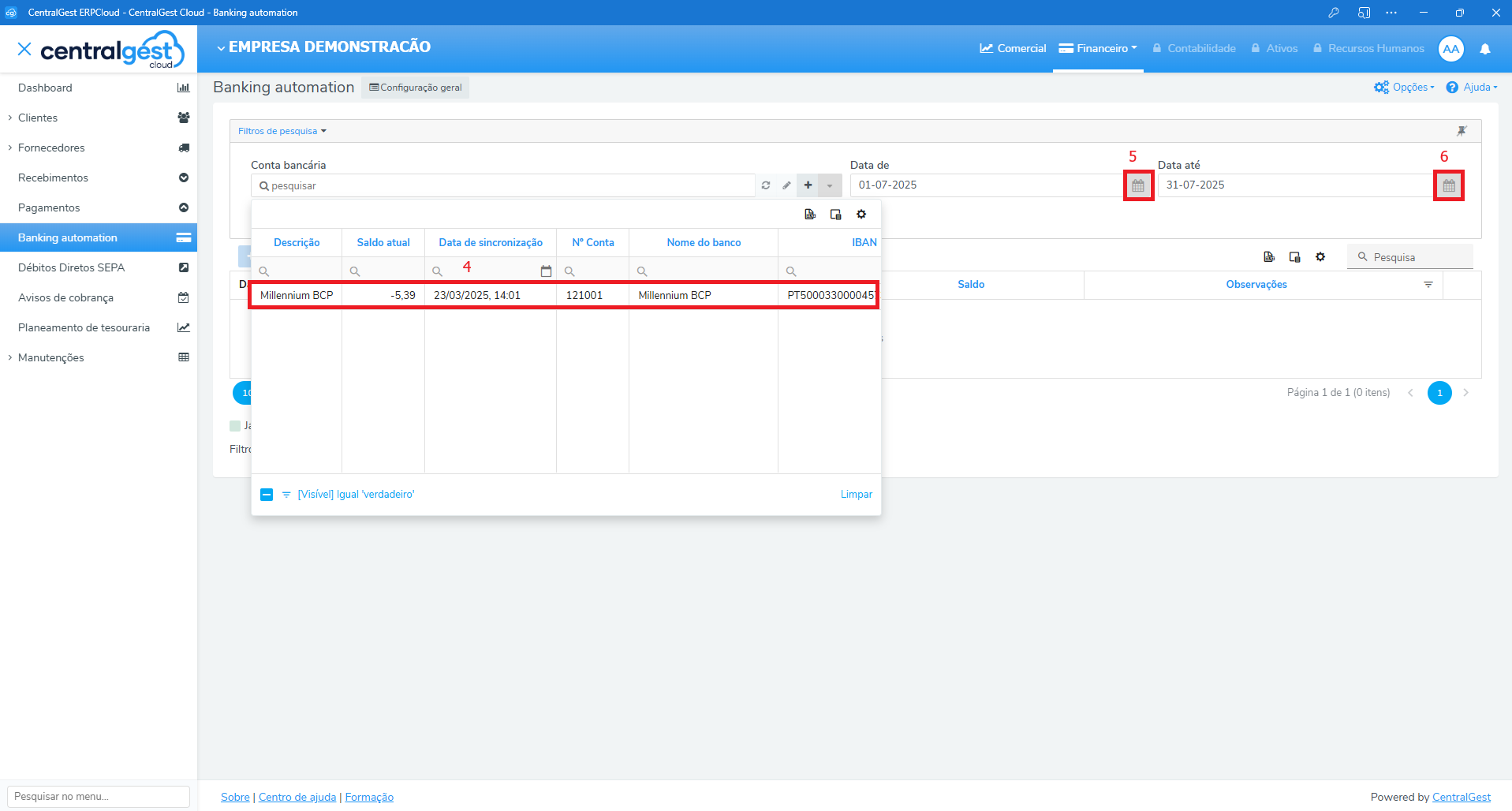Click the Pesquisar no menu search field
This screenshot has width=1512, height=811.
(99, 796)
